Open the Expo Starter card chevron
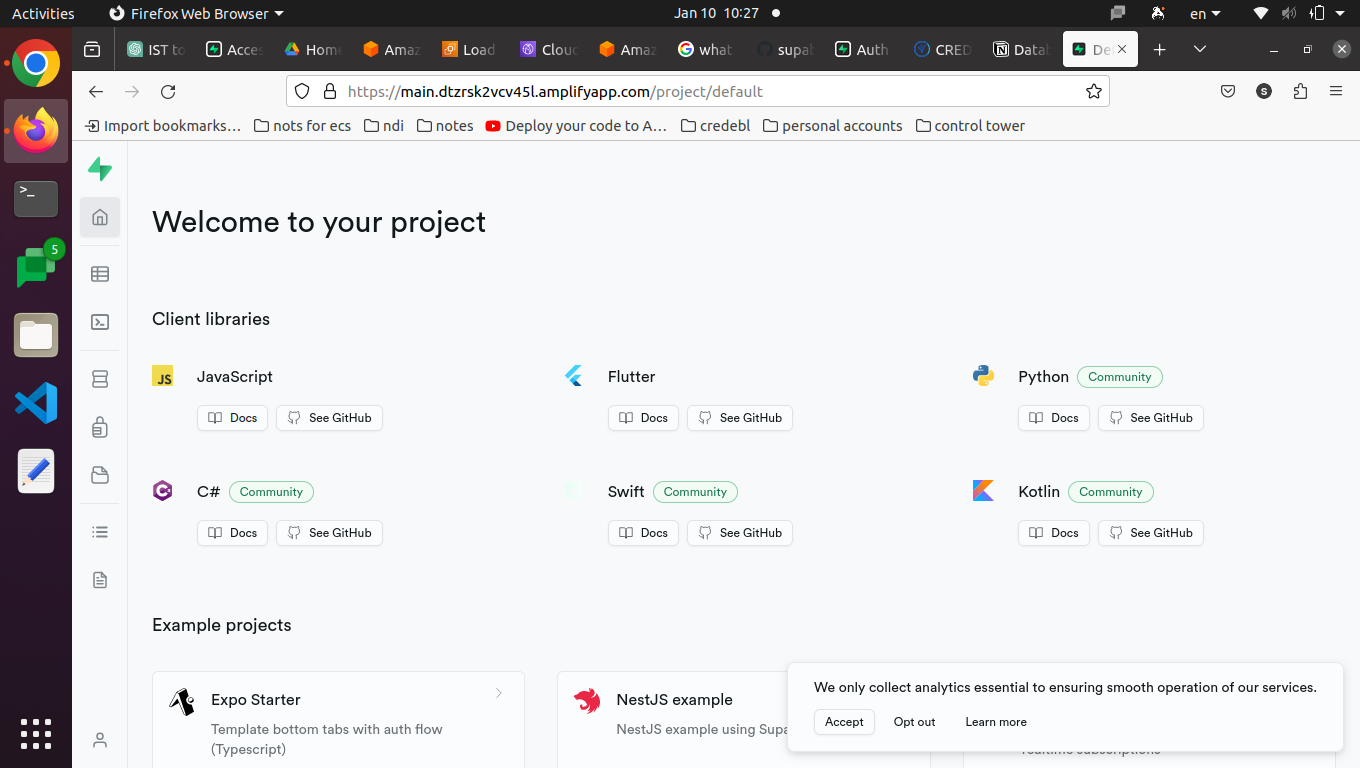This screenshot has height=768, width=1360. (x=499, y=693)
